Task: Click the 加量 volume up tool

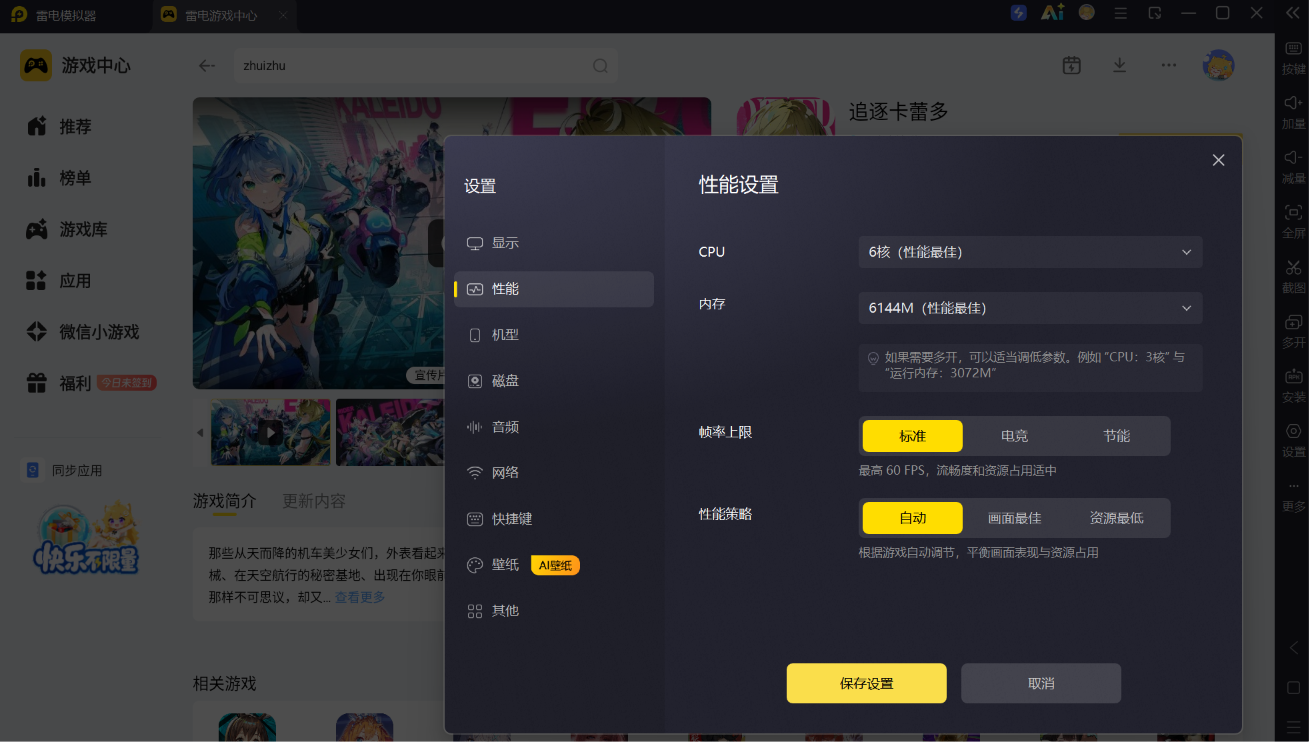Action: click(1293, 112)
